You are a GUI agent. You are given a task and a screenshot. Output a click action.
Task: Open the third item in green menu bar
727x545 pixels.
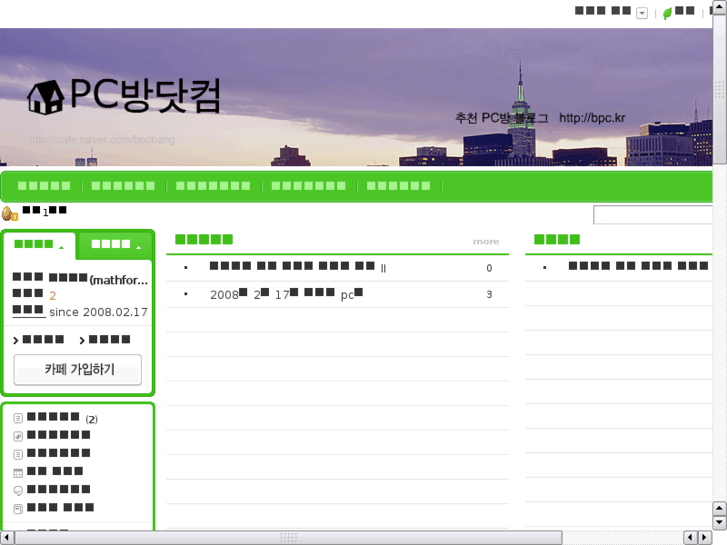pyautogui.click(x=213, y=186)
